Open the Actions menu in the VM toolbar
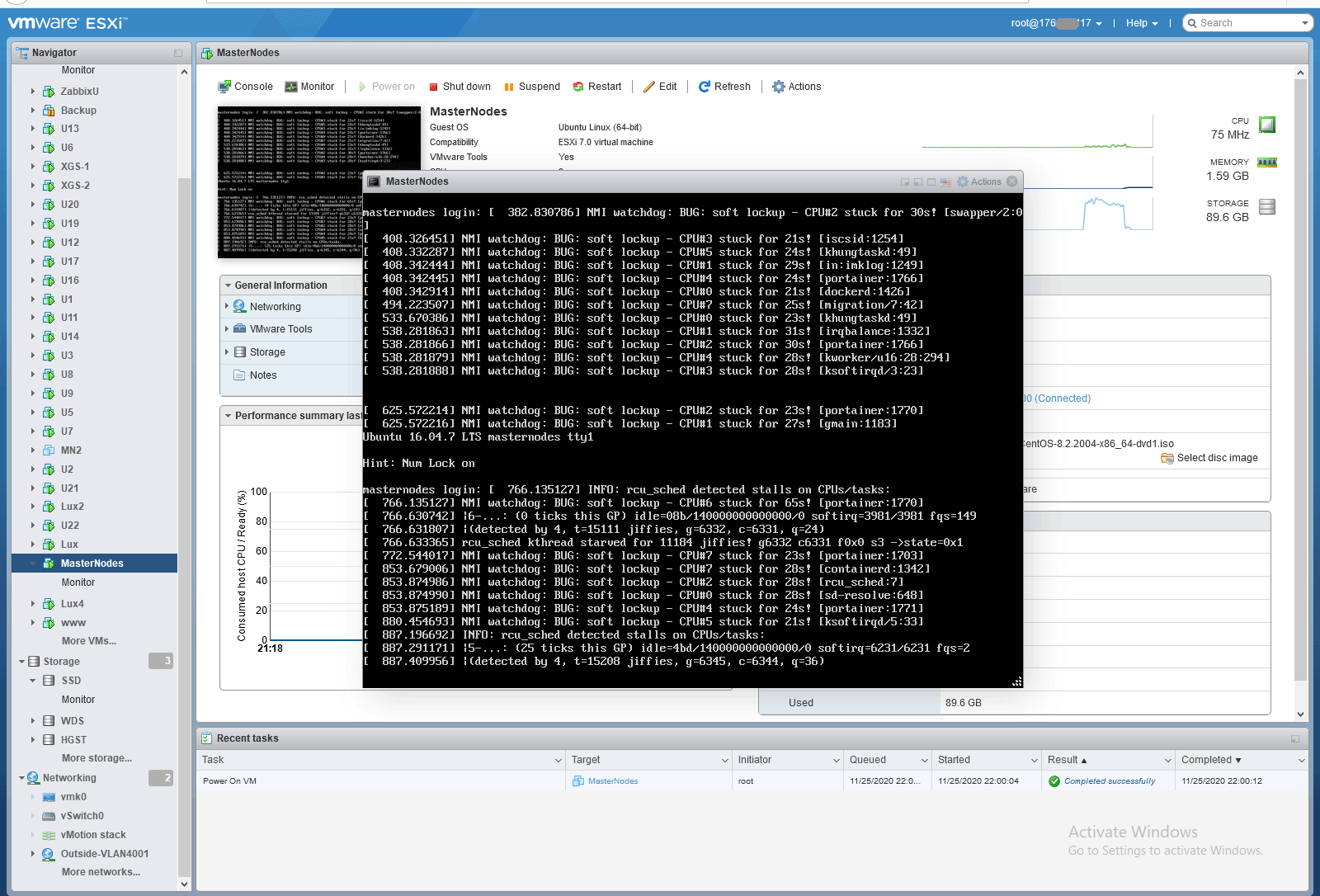This screenshot has height=896, width=1320. (796, 87)
